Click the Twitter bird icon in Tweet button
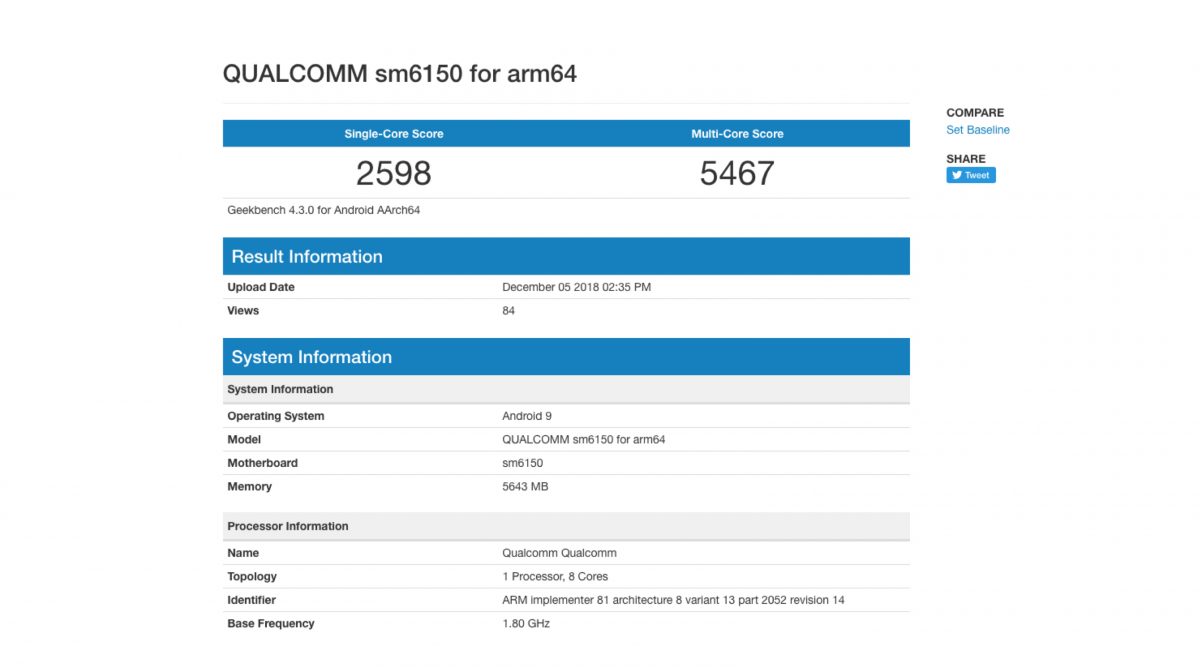The width and height of the screenshot is (1200, 672). coord(957,175)
